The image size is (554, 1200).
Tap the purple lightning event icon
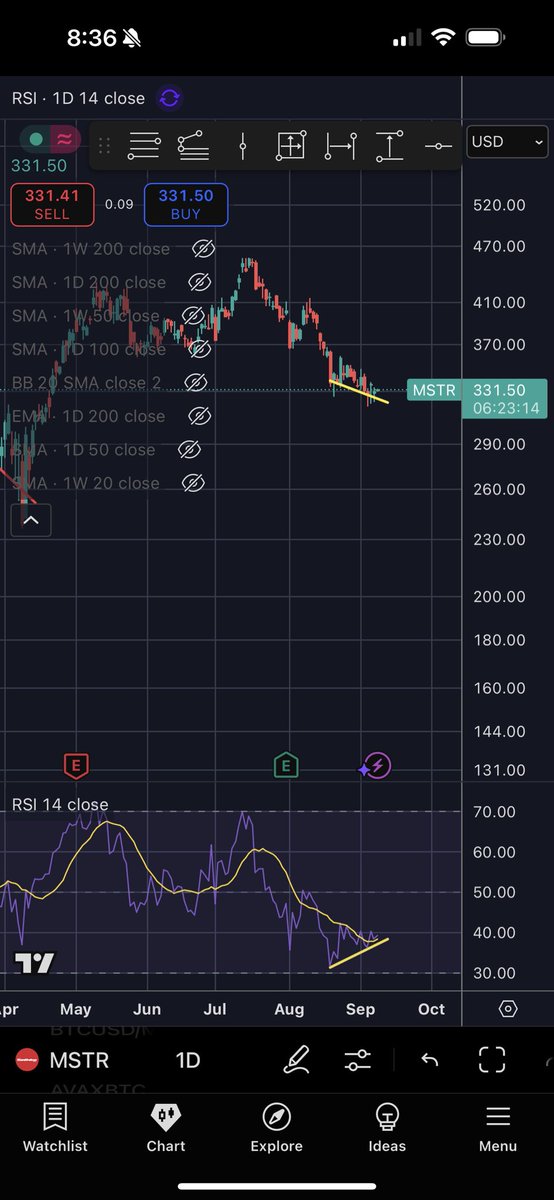(x=375, y=767)
